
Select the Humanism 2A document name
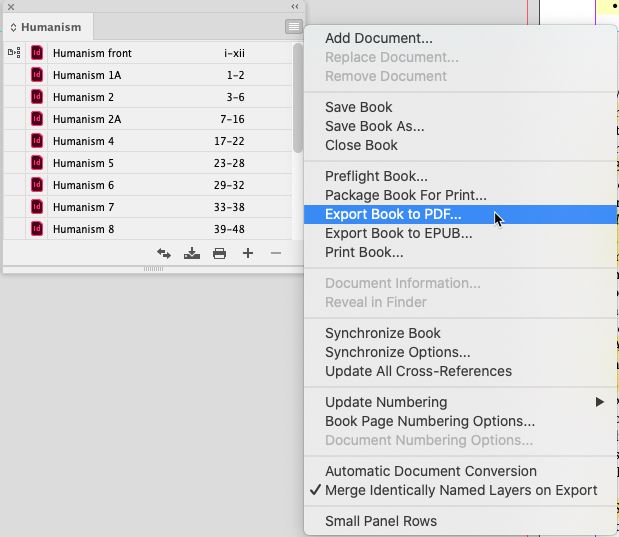point(87,119)
